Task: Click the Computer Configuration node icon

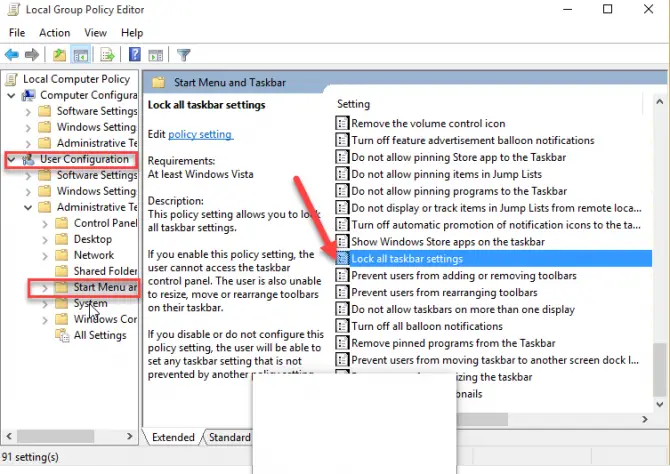Action: pyautogui.click(x=29, y=95)
